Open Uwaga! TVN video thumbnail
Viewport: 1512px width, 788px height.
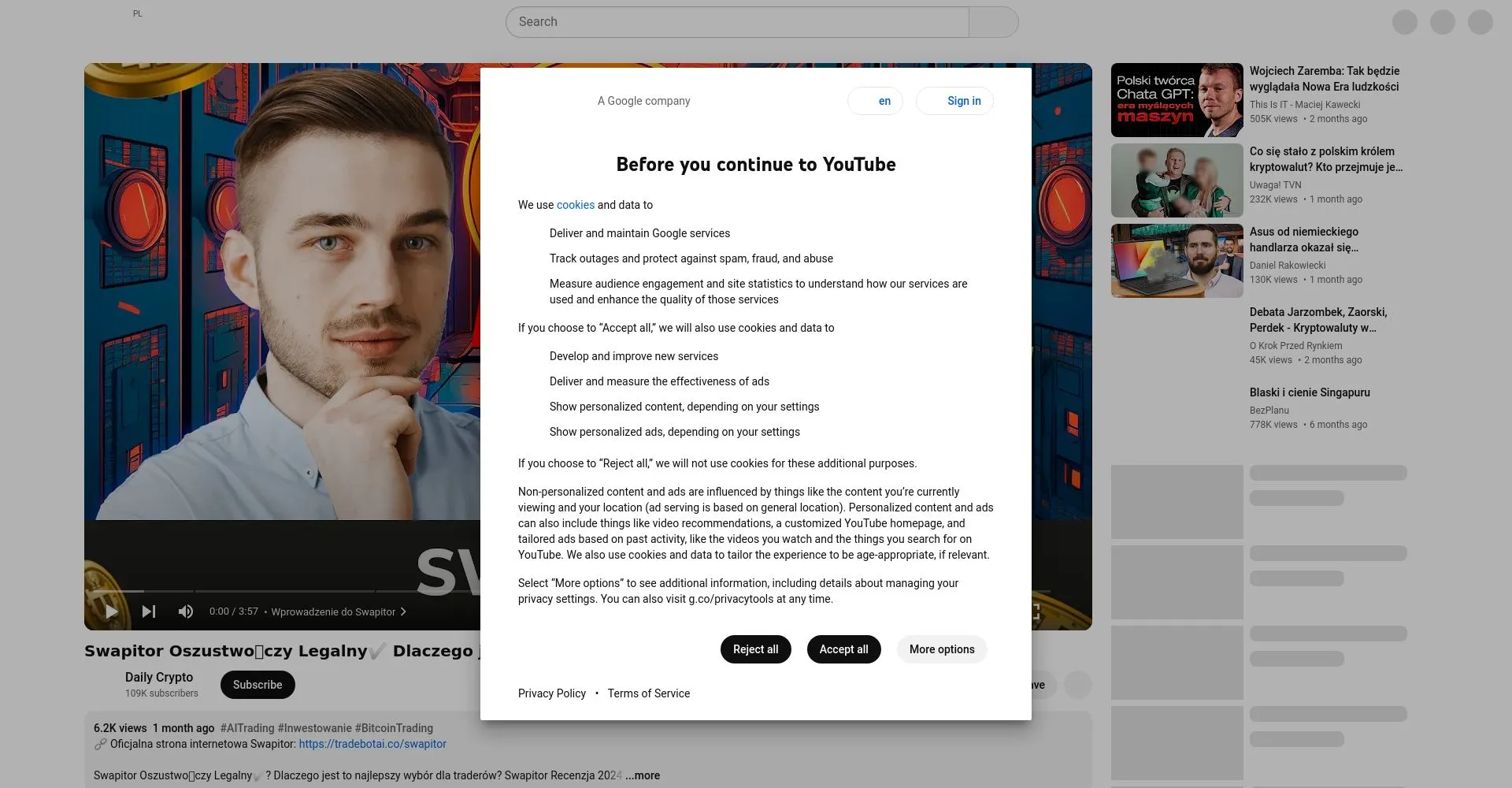[x=1177, y=180]
